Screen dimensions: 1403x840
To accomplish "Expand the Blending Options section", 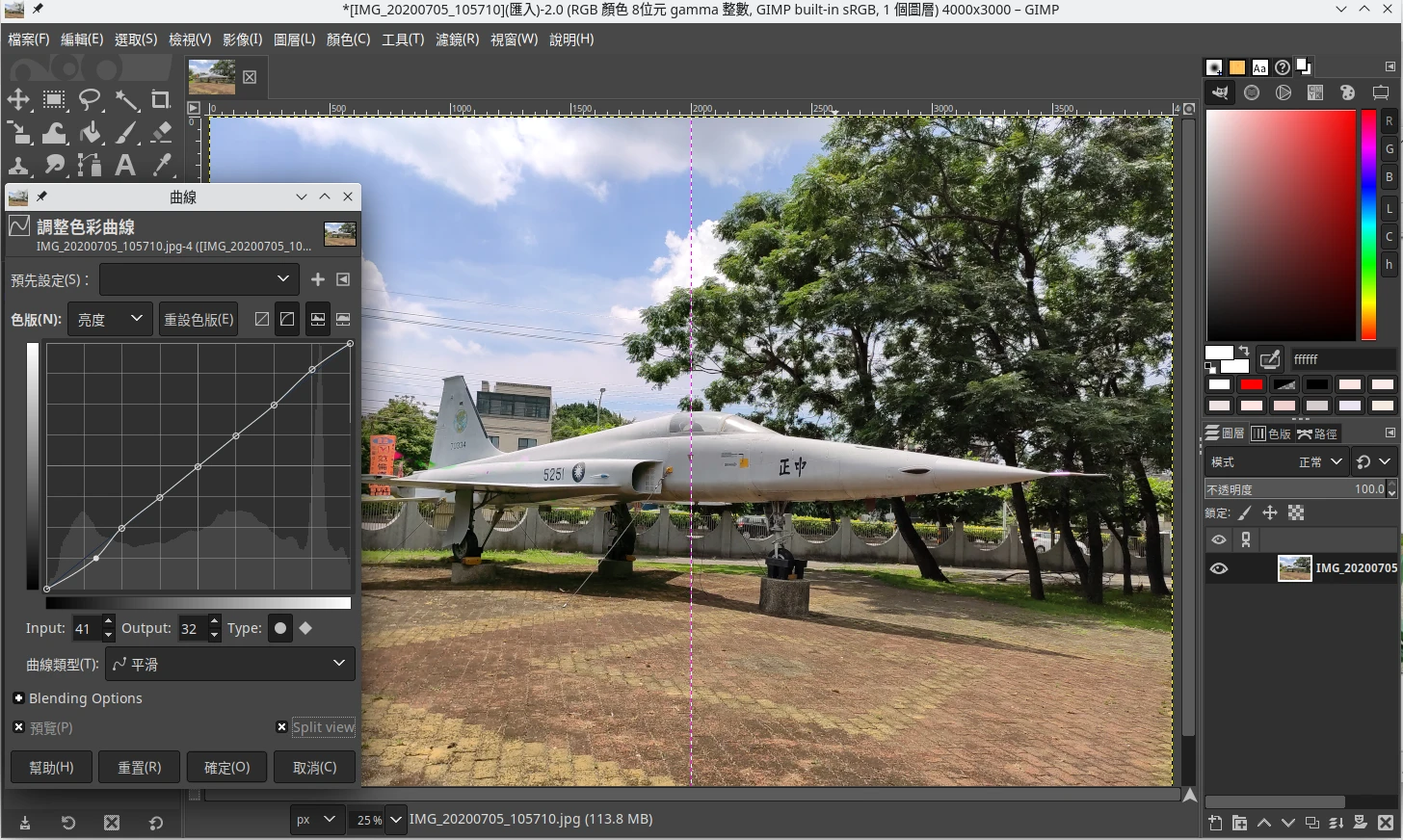I will 18,698.
